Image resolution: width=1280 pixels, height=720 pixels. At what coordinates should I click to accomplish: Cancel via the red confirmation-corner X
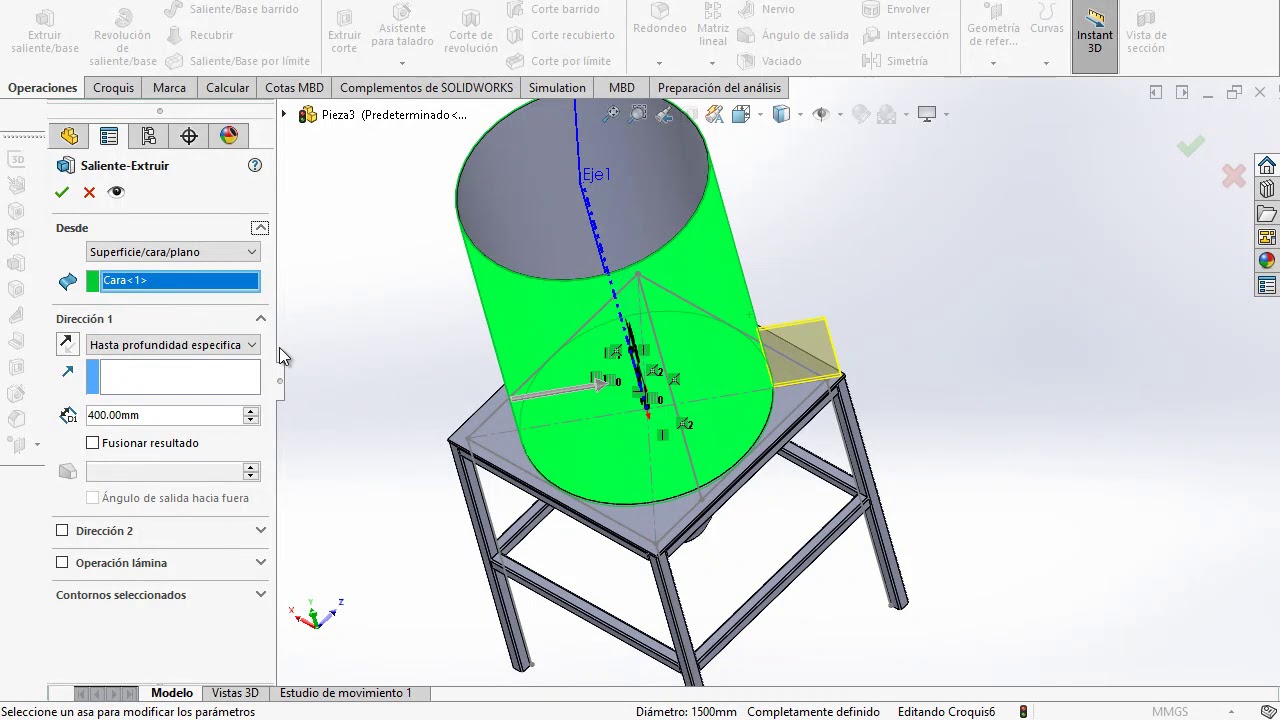[x=1234, y=177]
